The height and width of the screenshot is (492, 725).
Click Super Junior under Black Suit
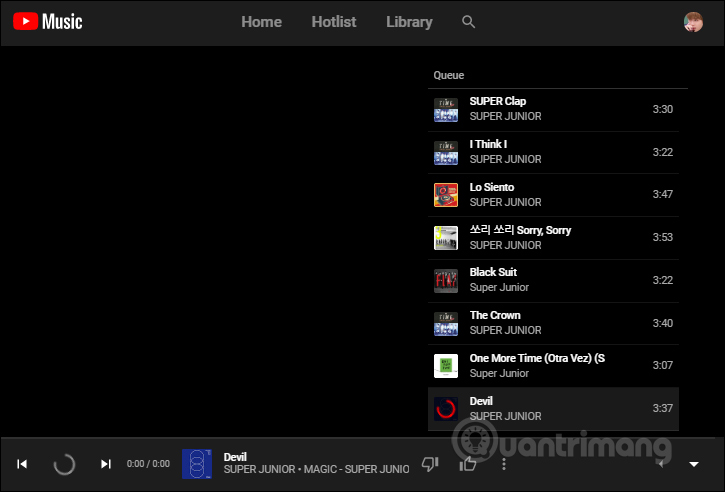(x=499, y=287)
